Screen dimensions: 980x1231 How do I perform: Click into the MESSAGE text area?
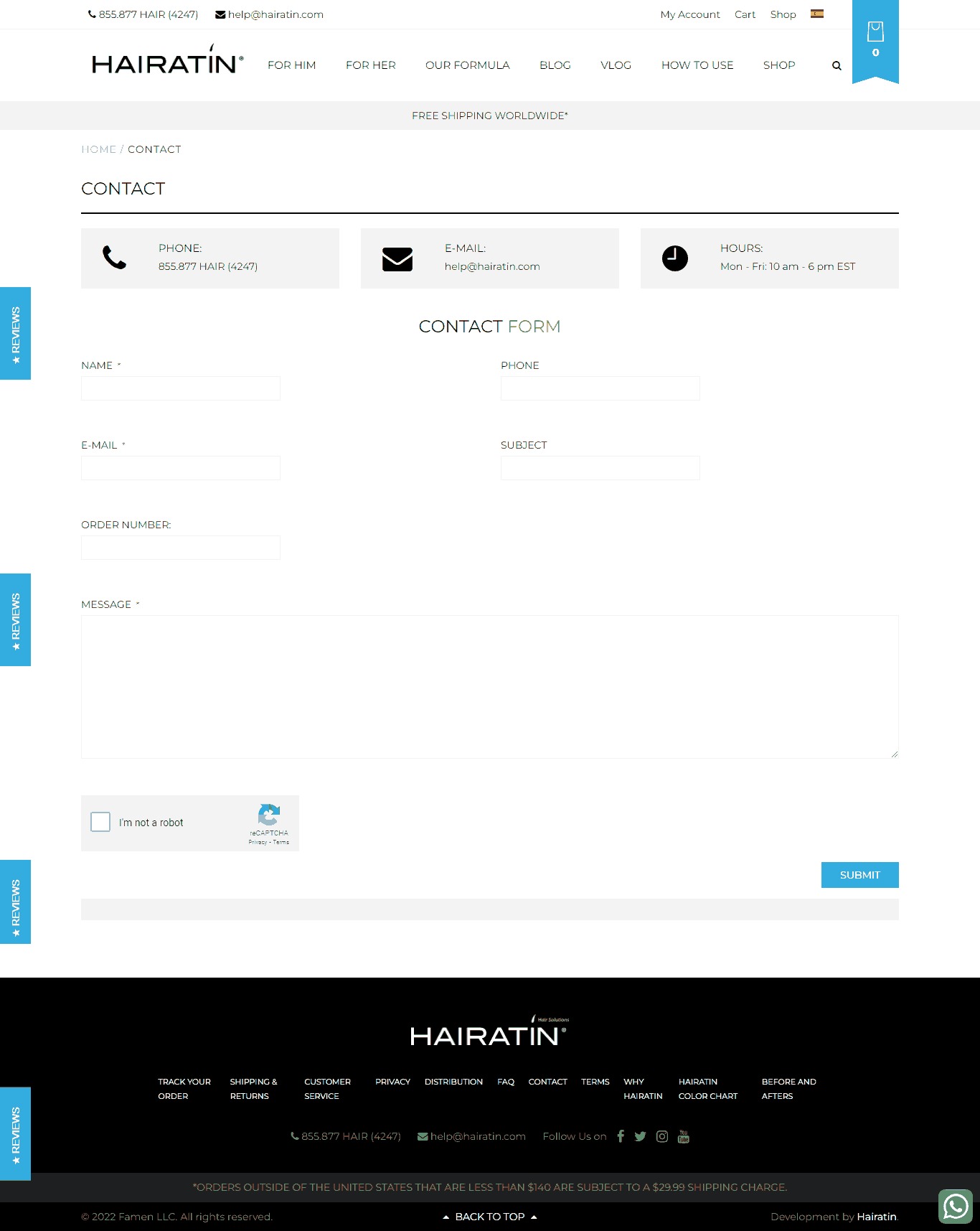click(489, 686)
